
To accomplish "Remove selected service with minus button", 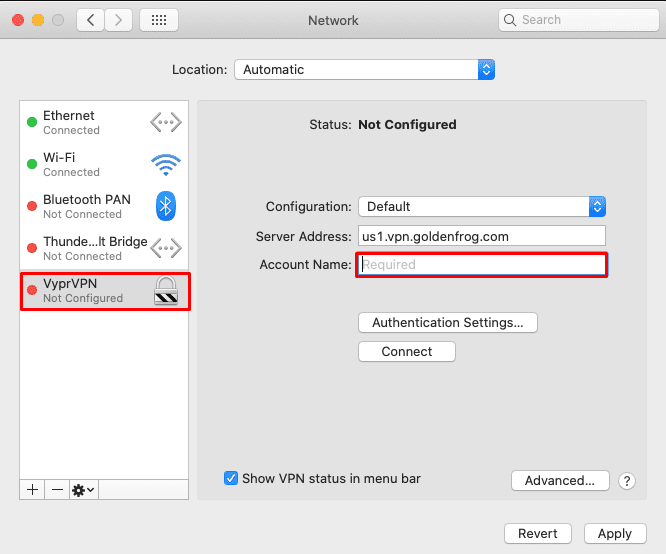I will 57,489.
